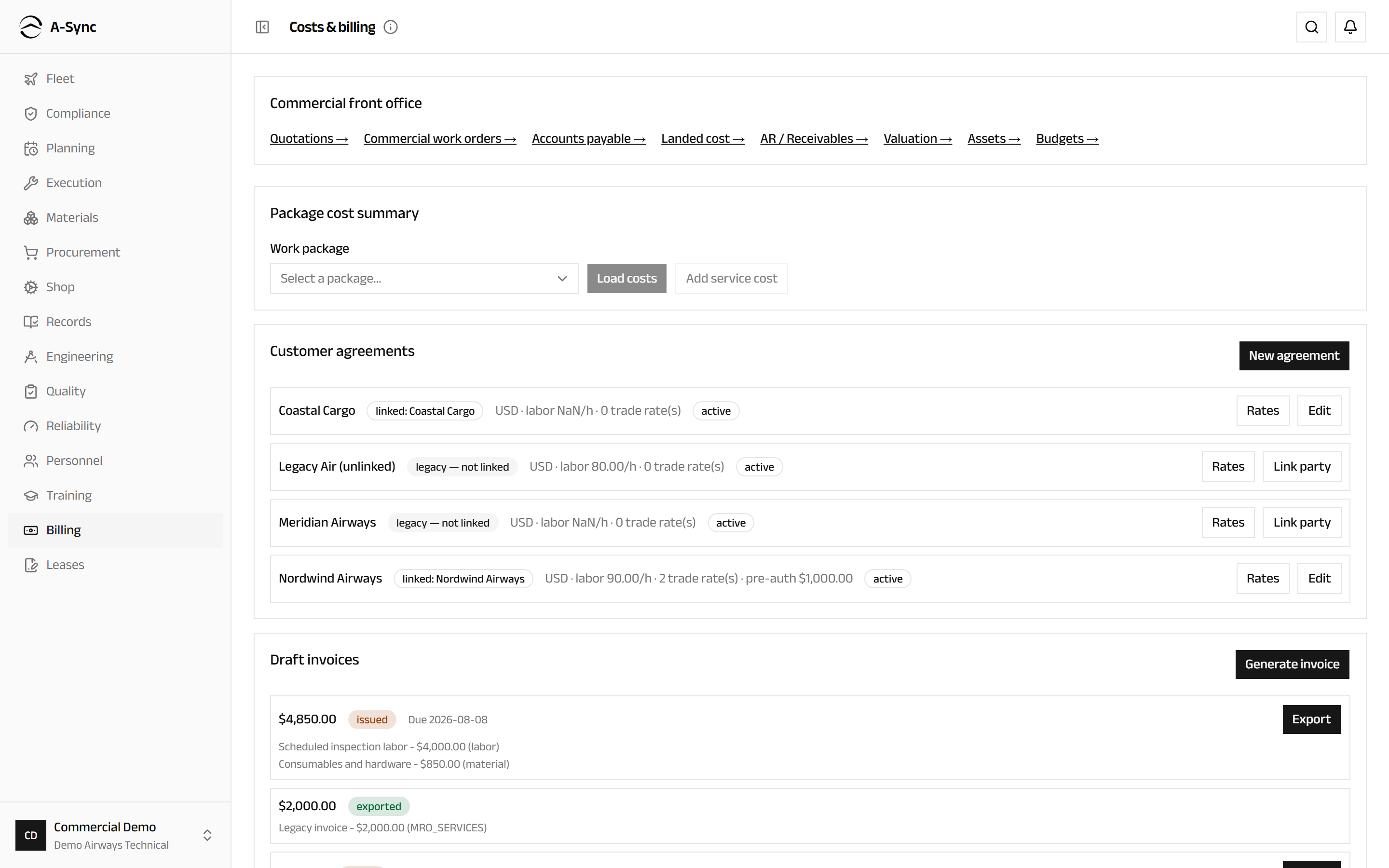Click the 'linked: Coastal Cargo' badge

[x=425, y=411]
